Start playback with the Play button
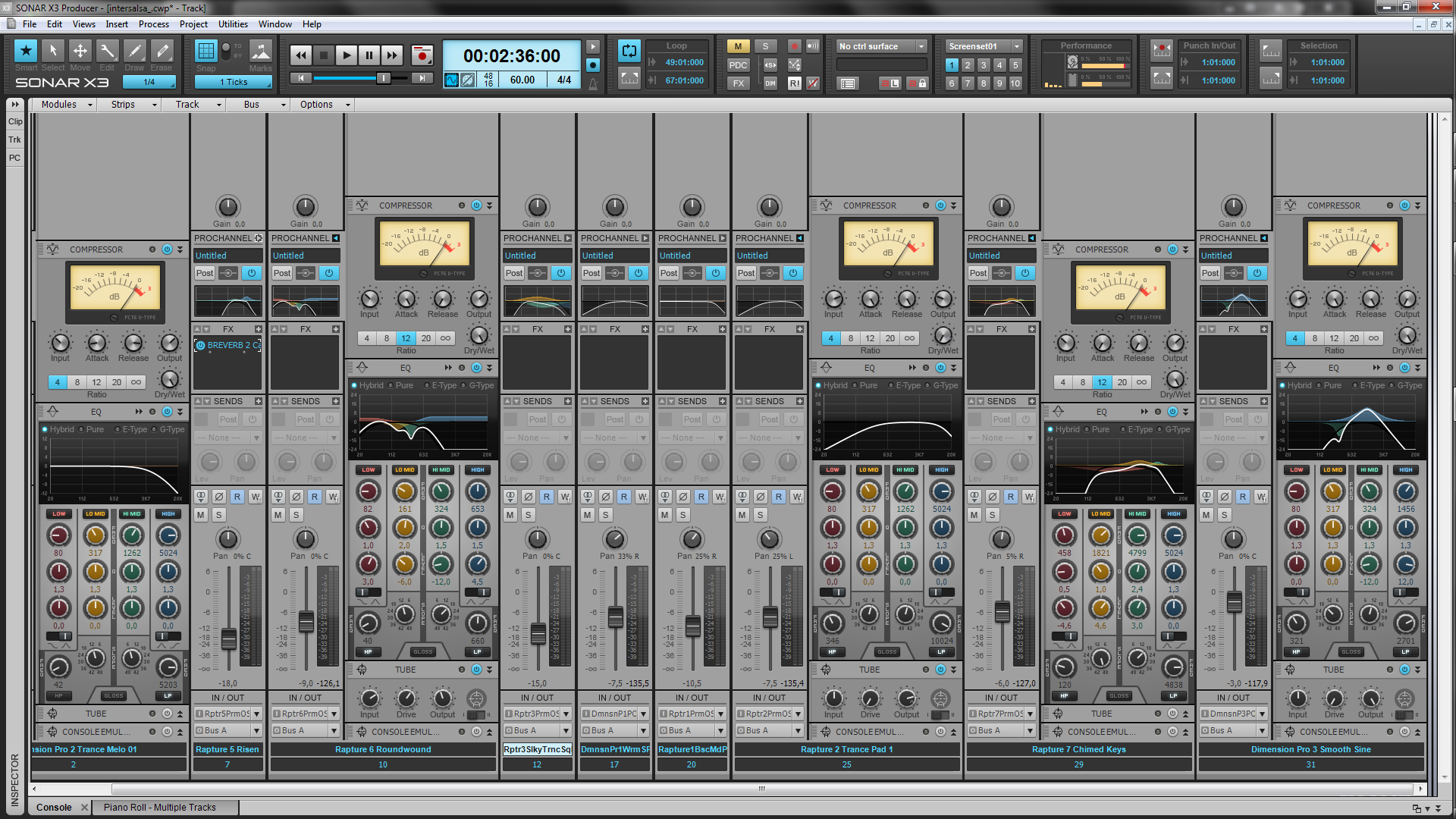 (x=347, y=55)
